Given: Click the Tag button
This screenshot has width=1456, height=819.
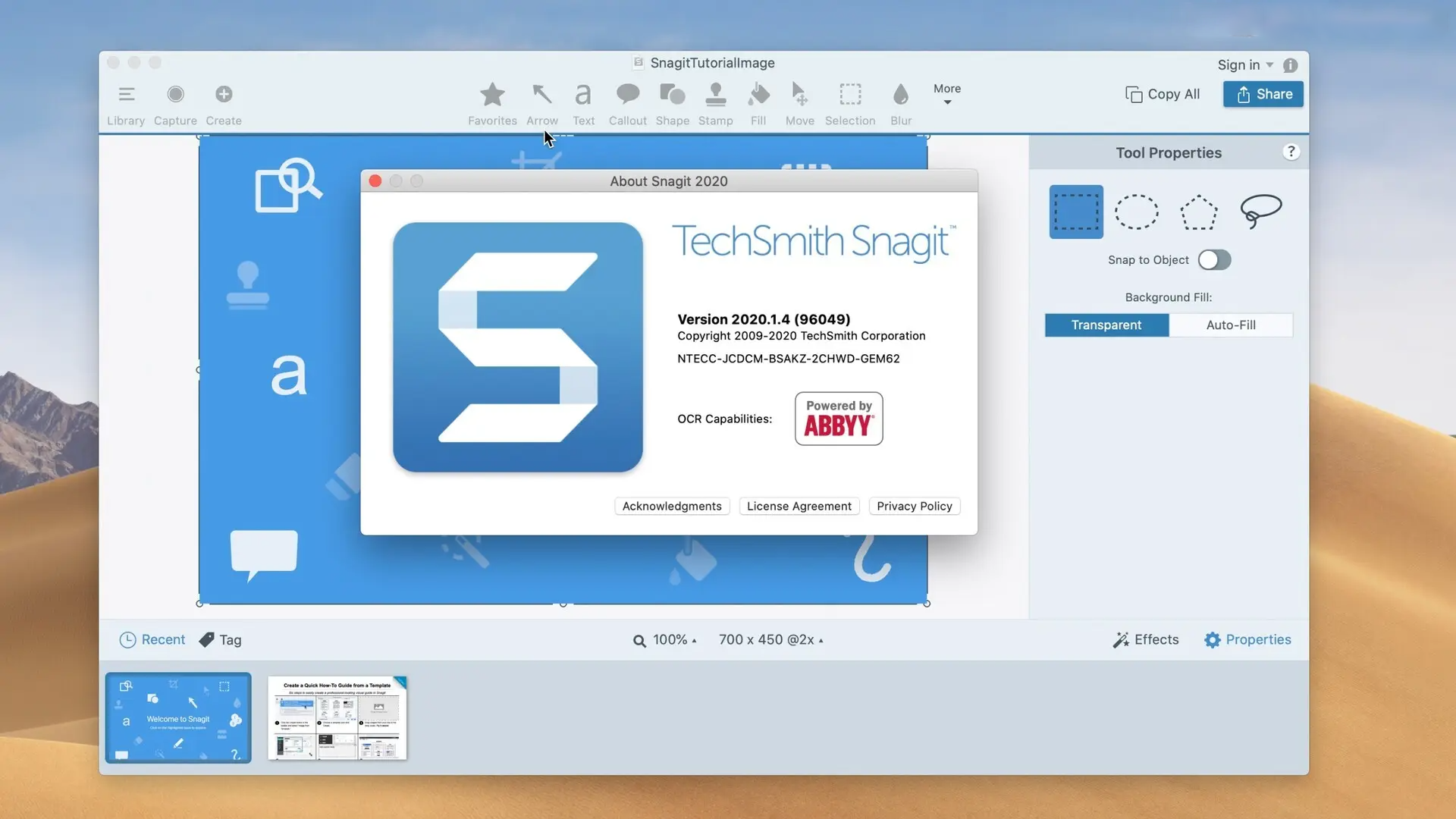Looking at the screenshot, I should (x=220, y=640).
